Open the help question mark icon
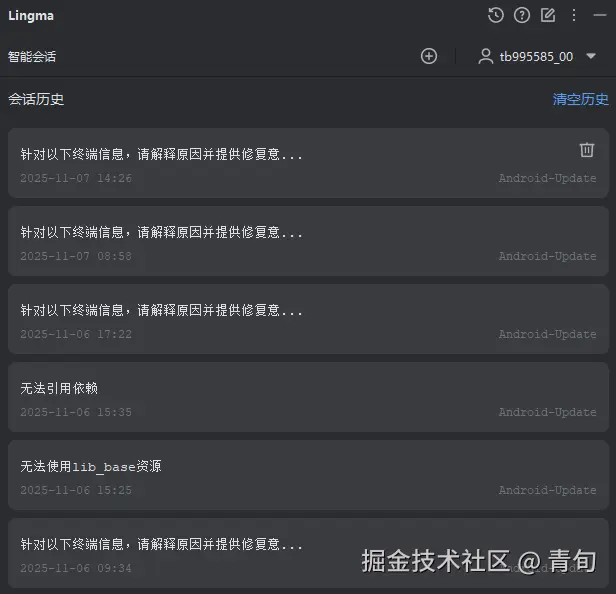Screen dimensions: 616x594 point(522,15)
